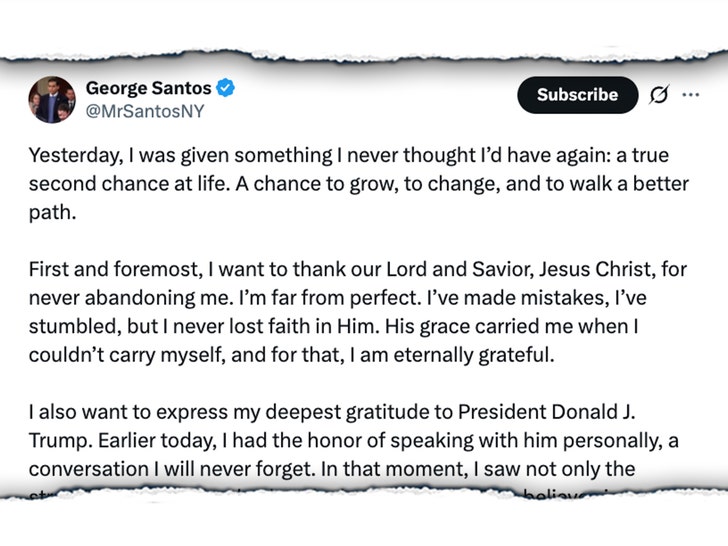This screenshot has width=728, height=546.
Task: Click George Santos profile avatar
Action: [51, 100]
